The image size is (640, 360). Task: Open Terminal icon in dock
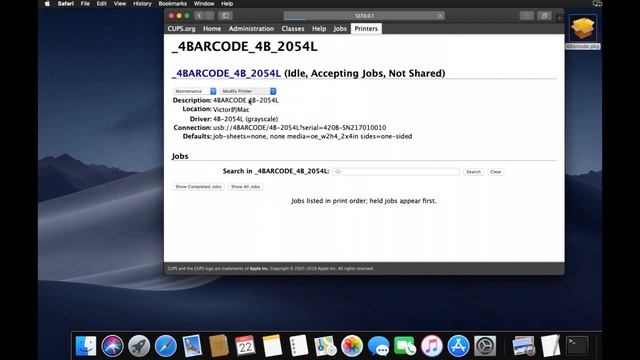coord(577,346)
